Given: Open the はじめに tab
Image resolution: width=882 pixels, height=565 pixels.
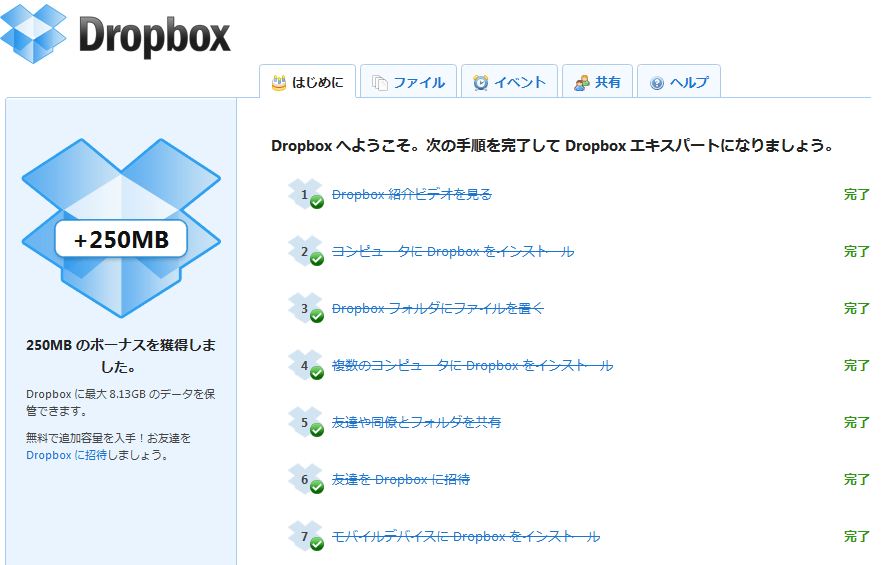Looking at the screenshot, I should point(308,82).
